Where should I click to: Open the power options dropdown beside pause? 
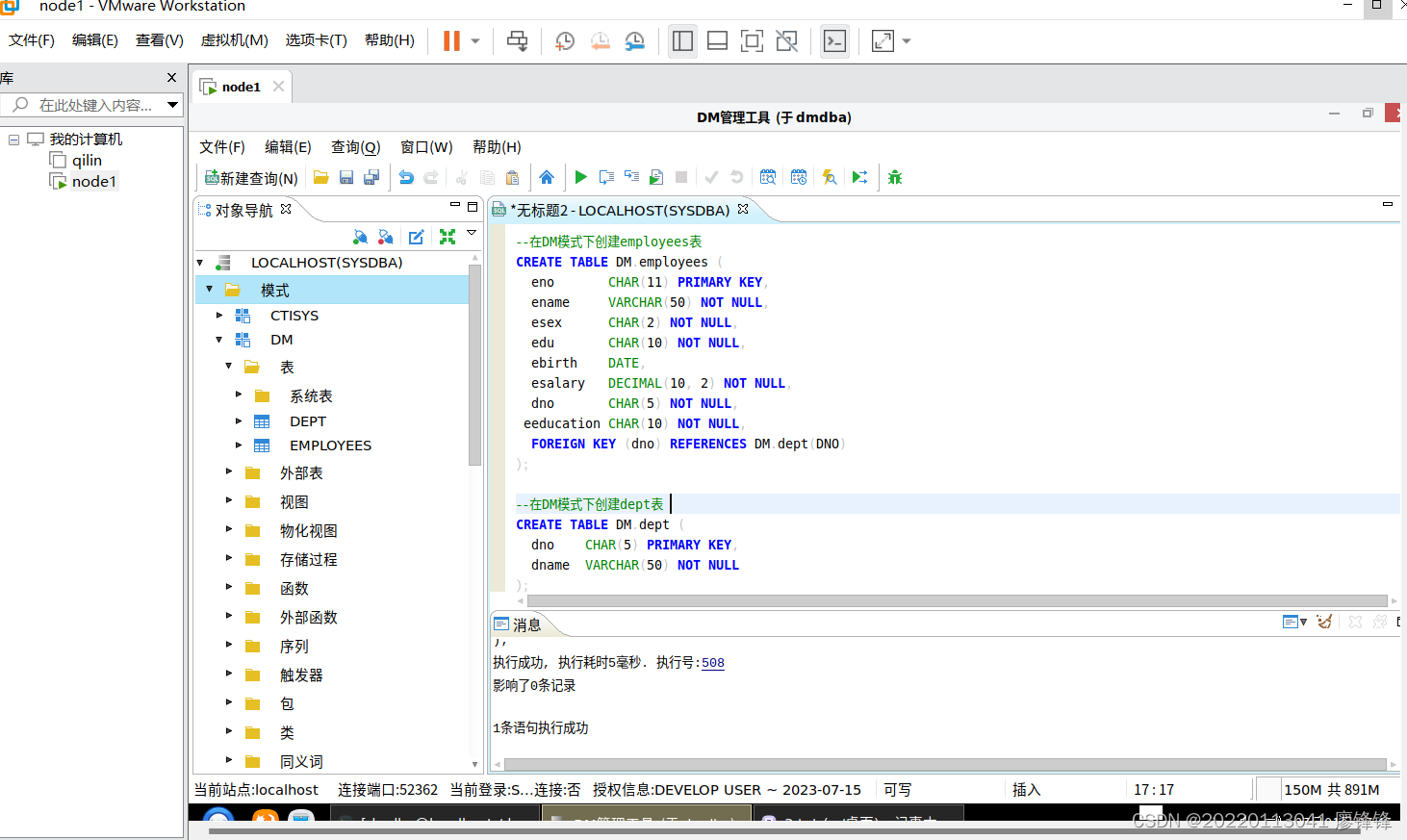pyautogui.click(x=475, y=41)
